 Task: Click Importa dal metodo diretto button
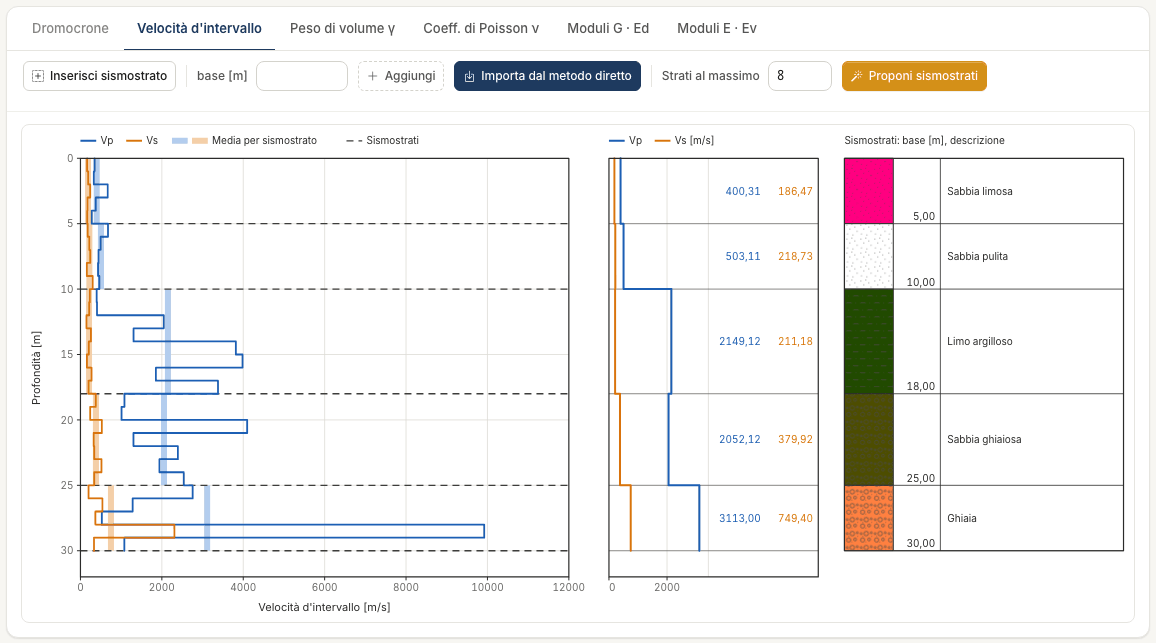pos(547,76)
